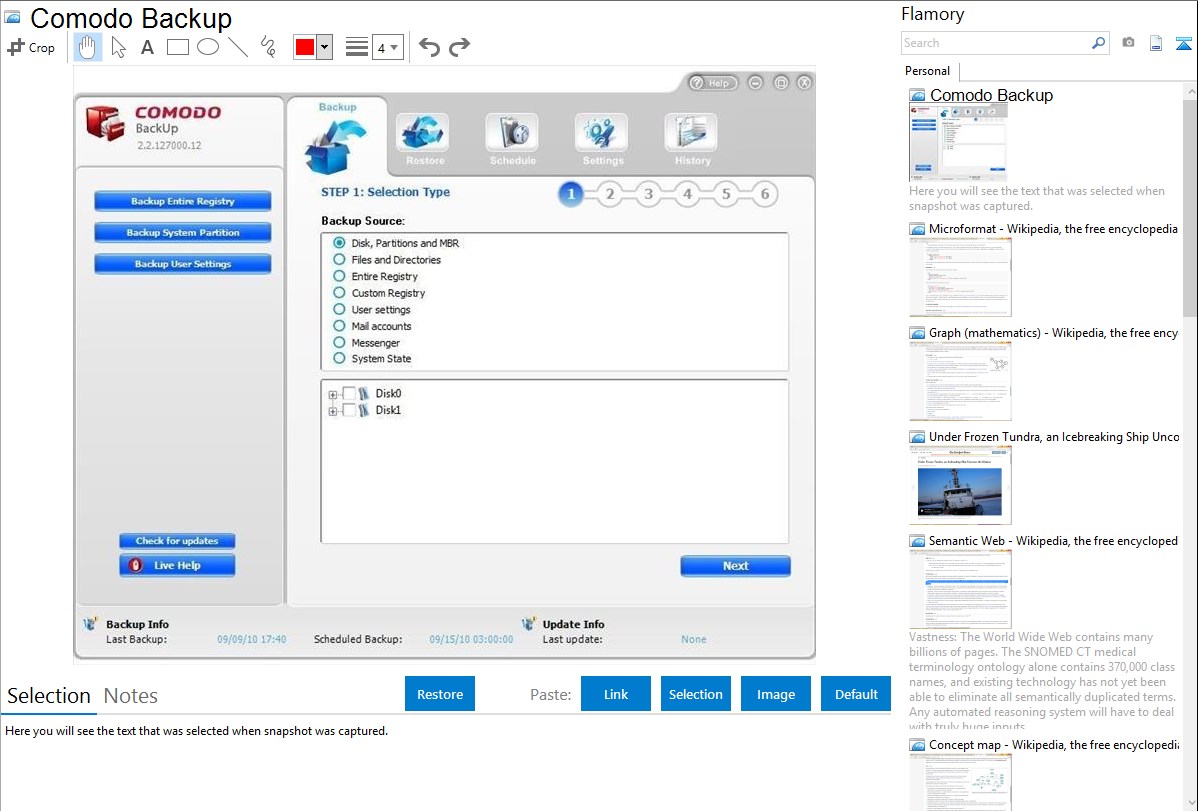Undo the last annotation

pos(429,47)
